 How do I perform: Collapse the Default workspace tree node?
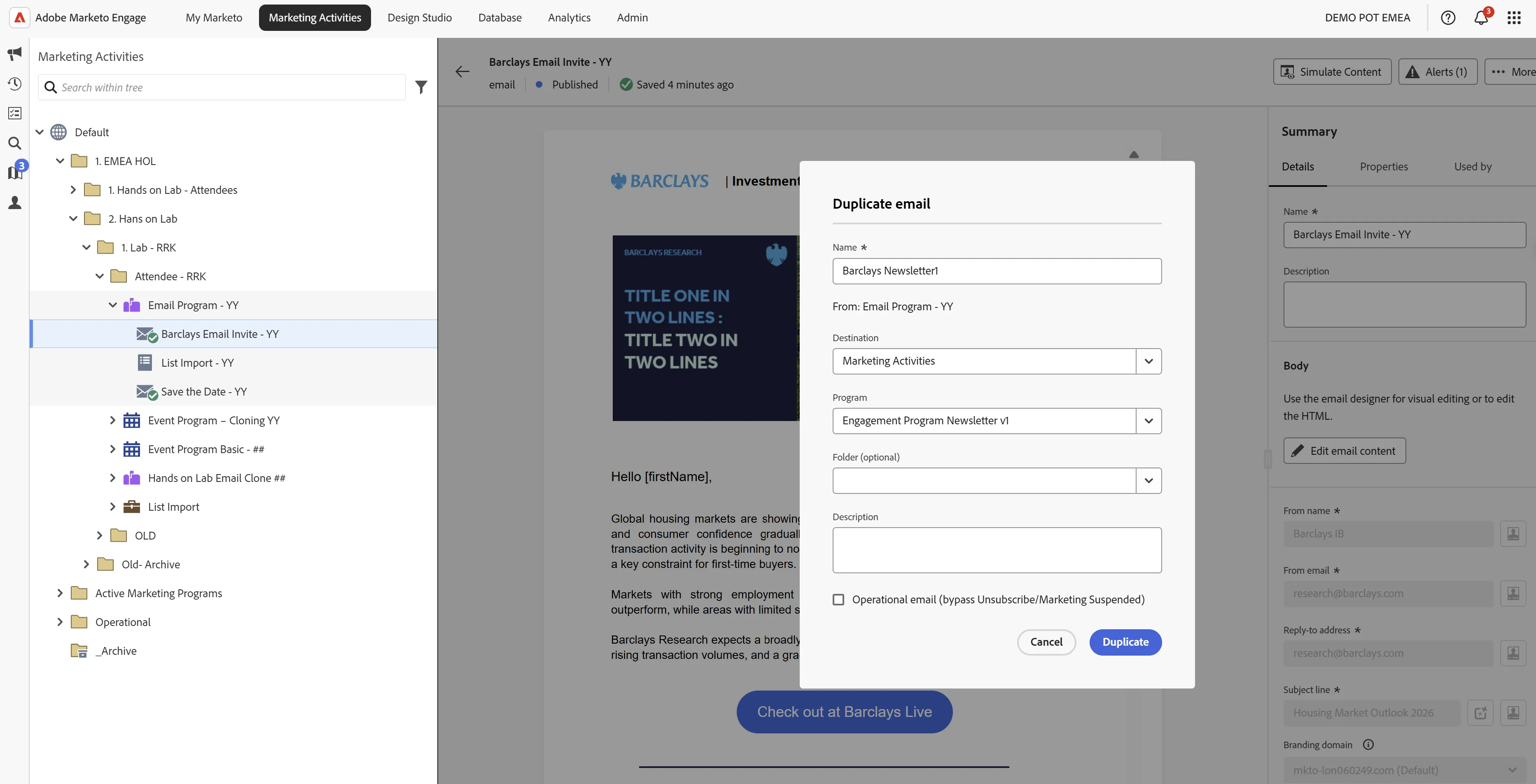[x=40, y=132]
